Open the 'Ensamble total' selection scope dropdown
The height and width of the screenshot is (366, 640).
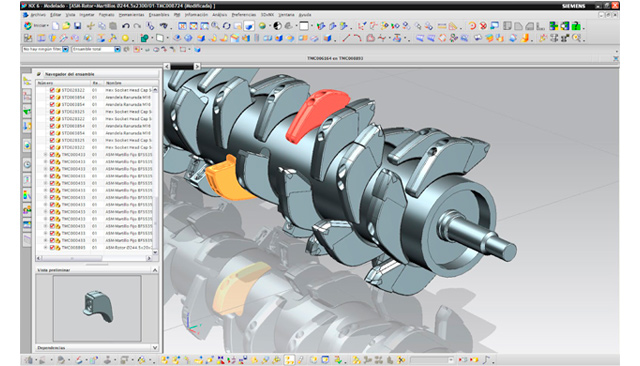pos(118,49)
